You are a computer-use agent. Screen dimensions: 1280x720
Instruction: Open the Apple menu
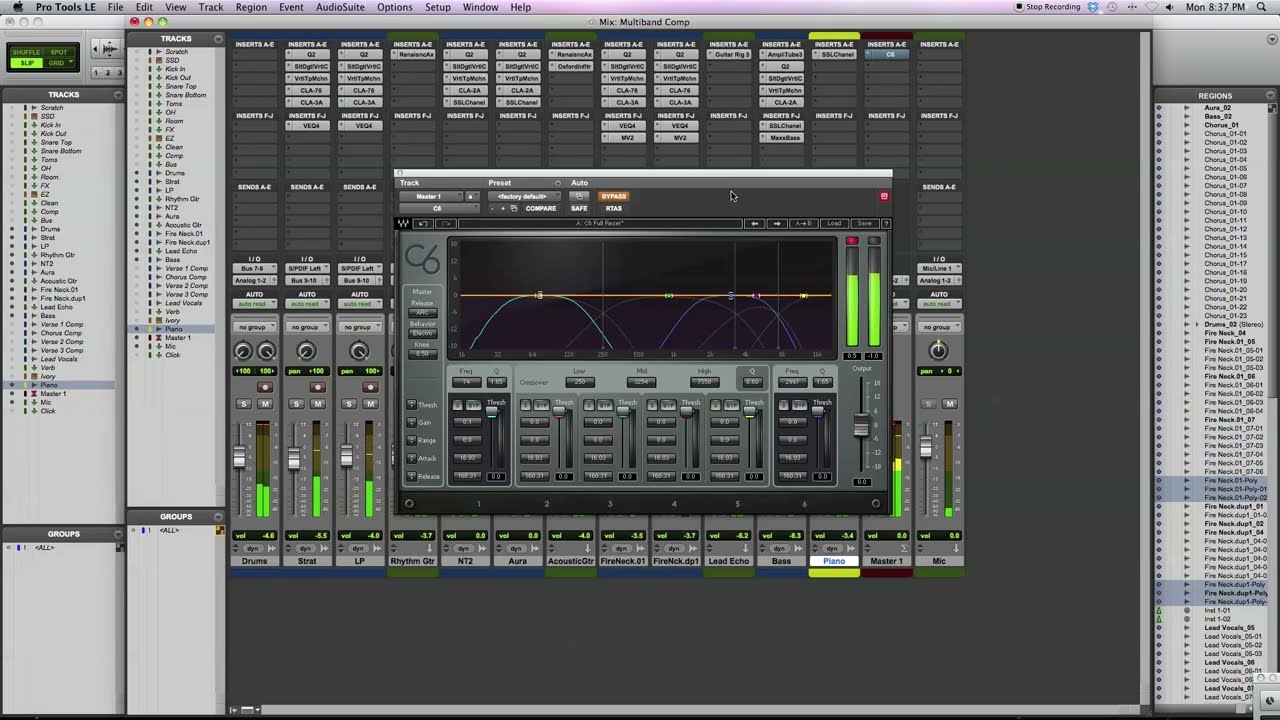pos(17,7)
